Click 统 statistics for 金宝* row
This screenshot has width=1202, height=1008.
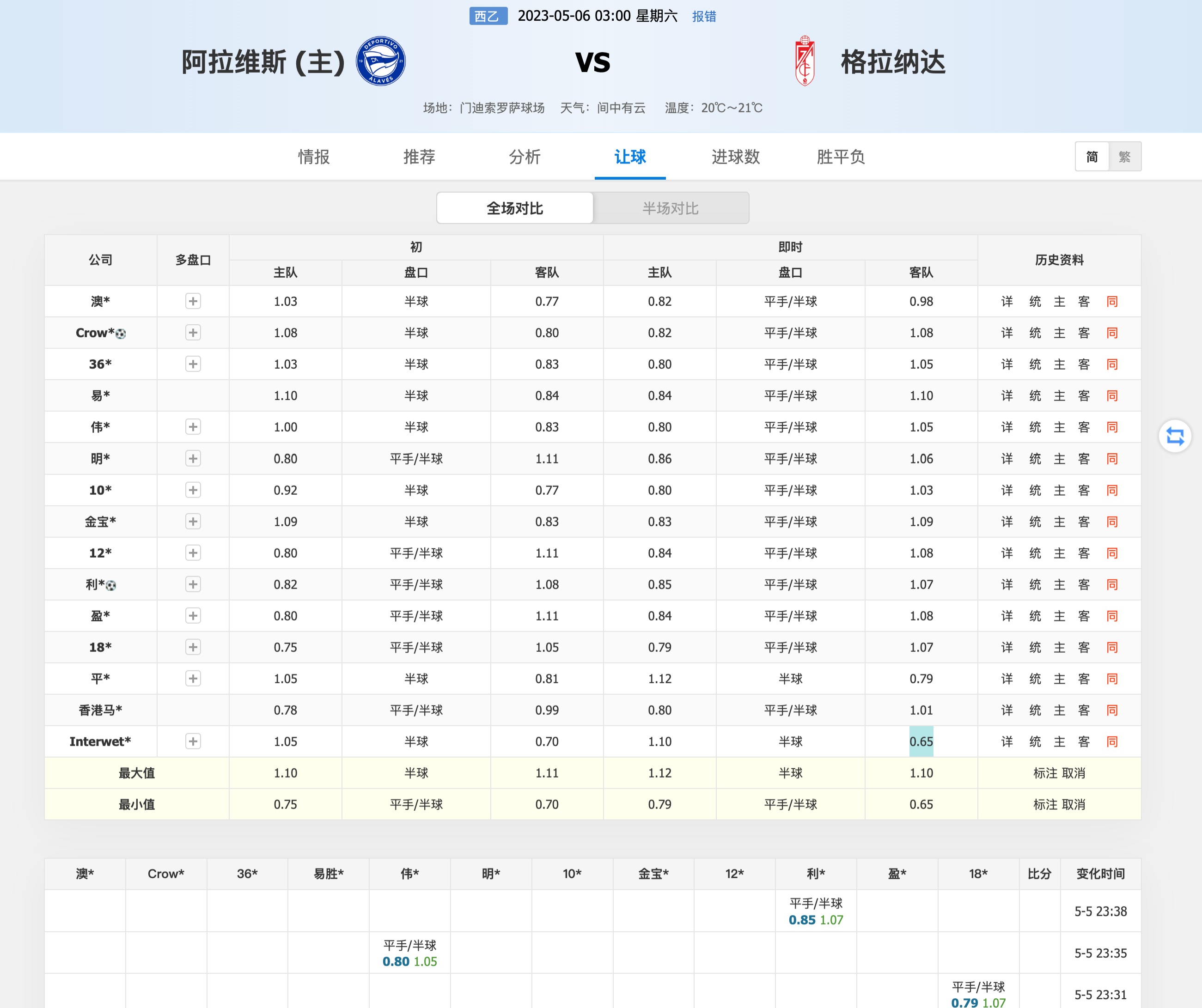click(1035, 522)
